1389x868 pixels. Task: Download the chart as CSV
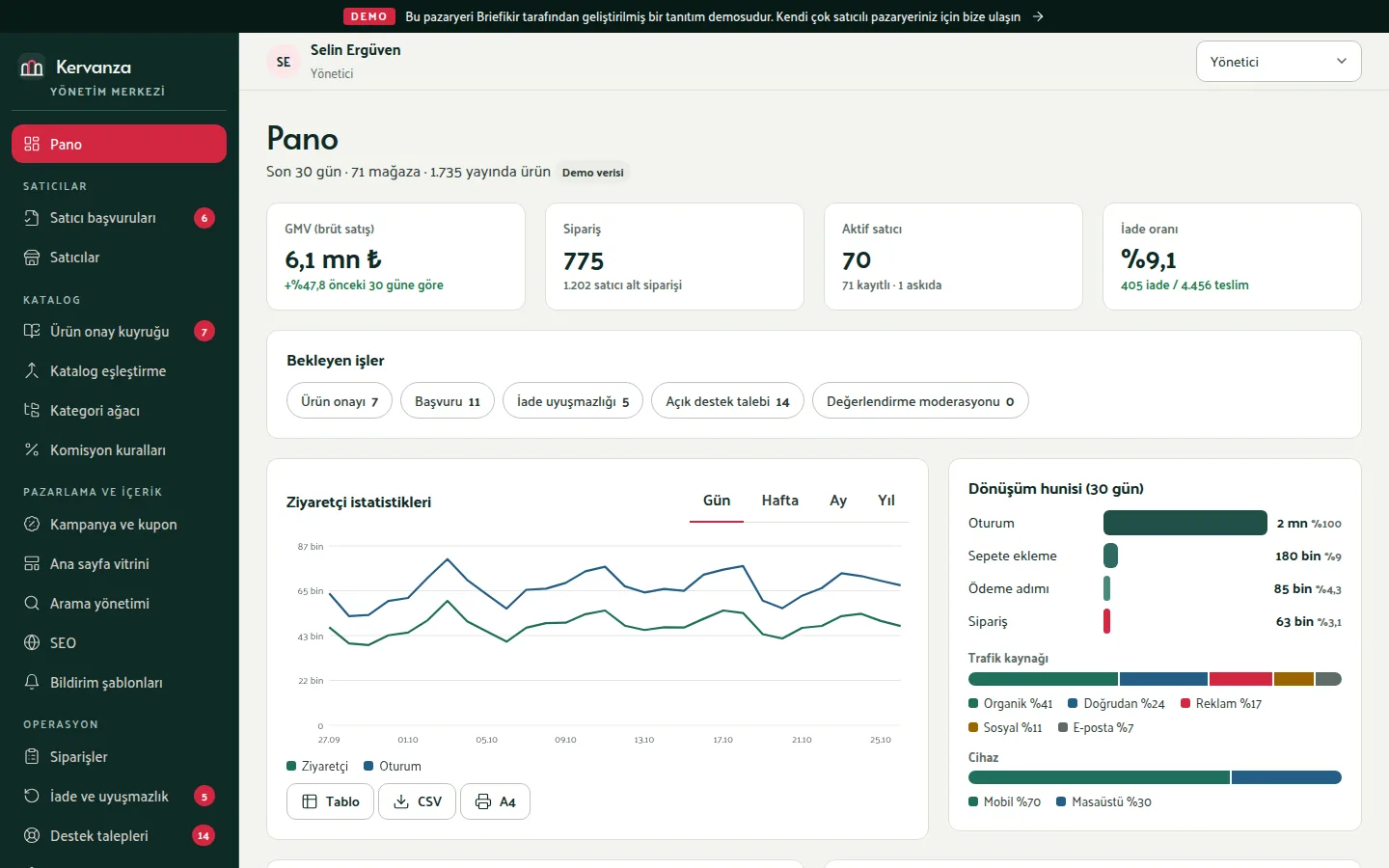(417, 801)
